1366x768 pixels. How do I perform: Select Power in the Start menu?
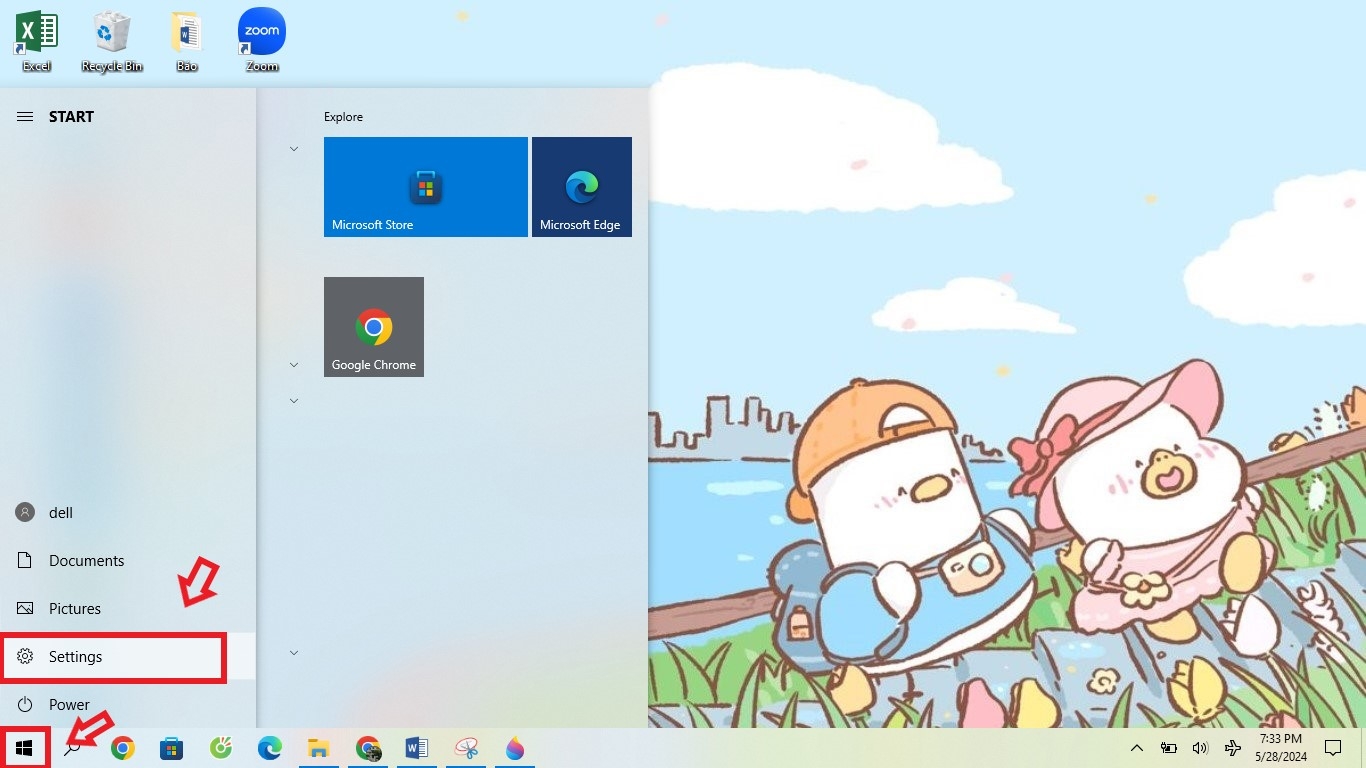coord(69,705)
